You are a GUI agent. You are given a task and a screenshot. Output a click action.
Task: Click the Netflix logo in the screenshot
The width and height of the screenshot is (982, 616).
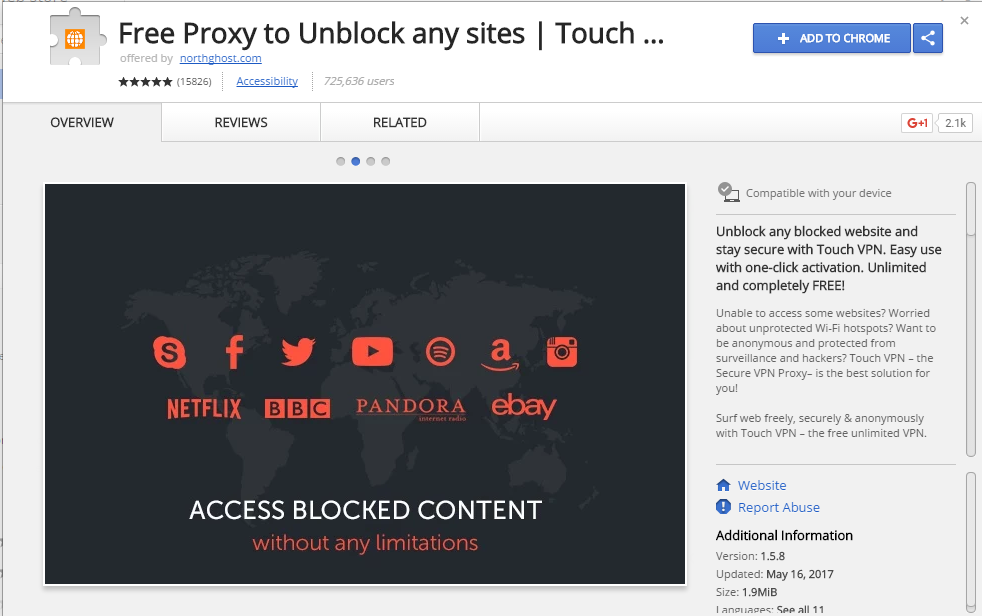204,409
